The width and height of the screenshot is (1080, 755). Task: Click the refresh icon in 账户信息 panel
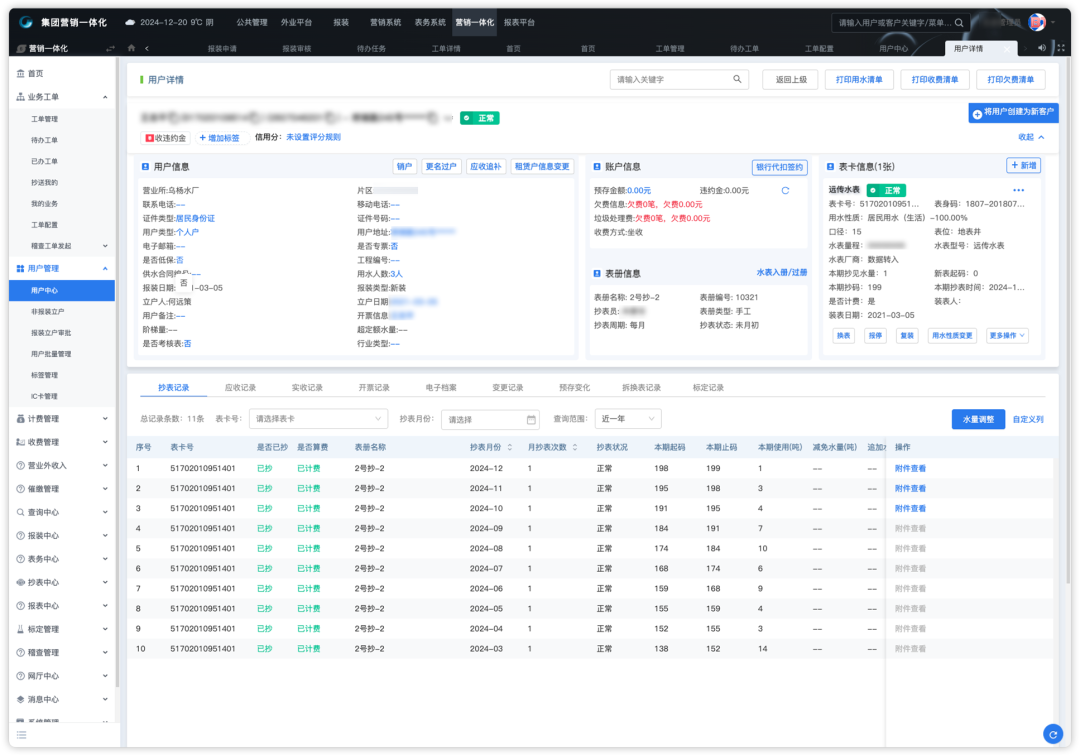785,190
